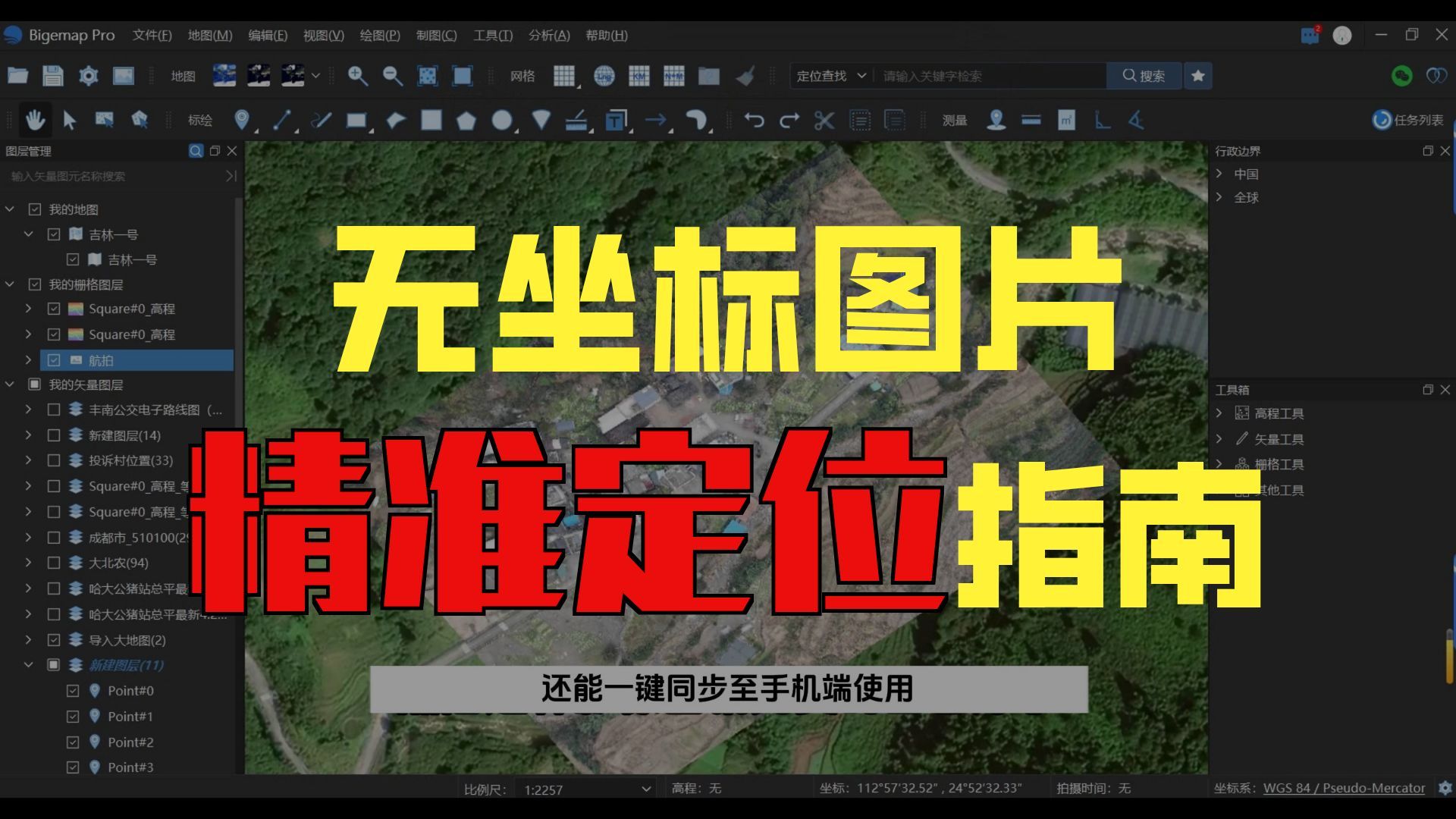Select the rectangle drawing tool

point(356,120)
